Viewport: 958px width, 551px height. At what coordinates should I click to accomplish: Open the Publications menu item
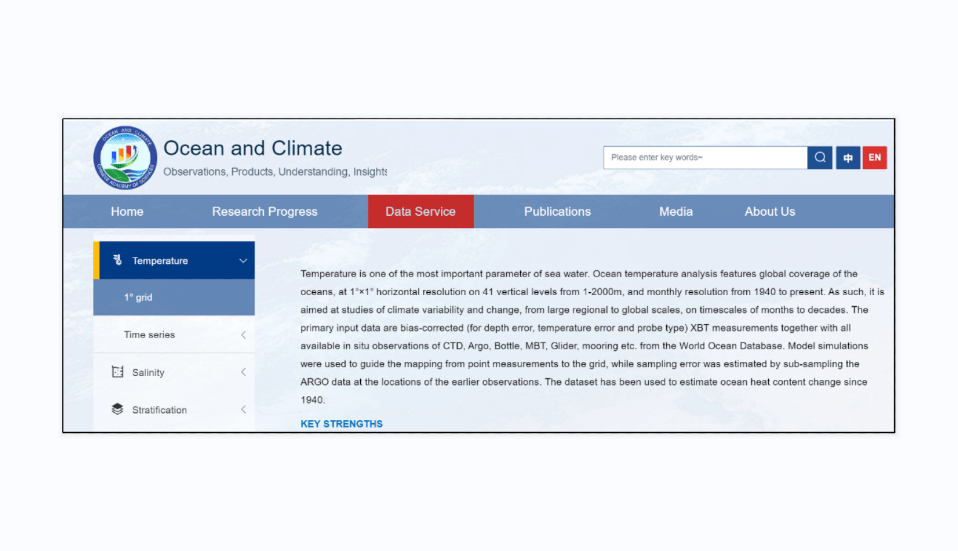[557, 211]
